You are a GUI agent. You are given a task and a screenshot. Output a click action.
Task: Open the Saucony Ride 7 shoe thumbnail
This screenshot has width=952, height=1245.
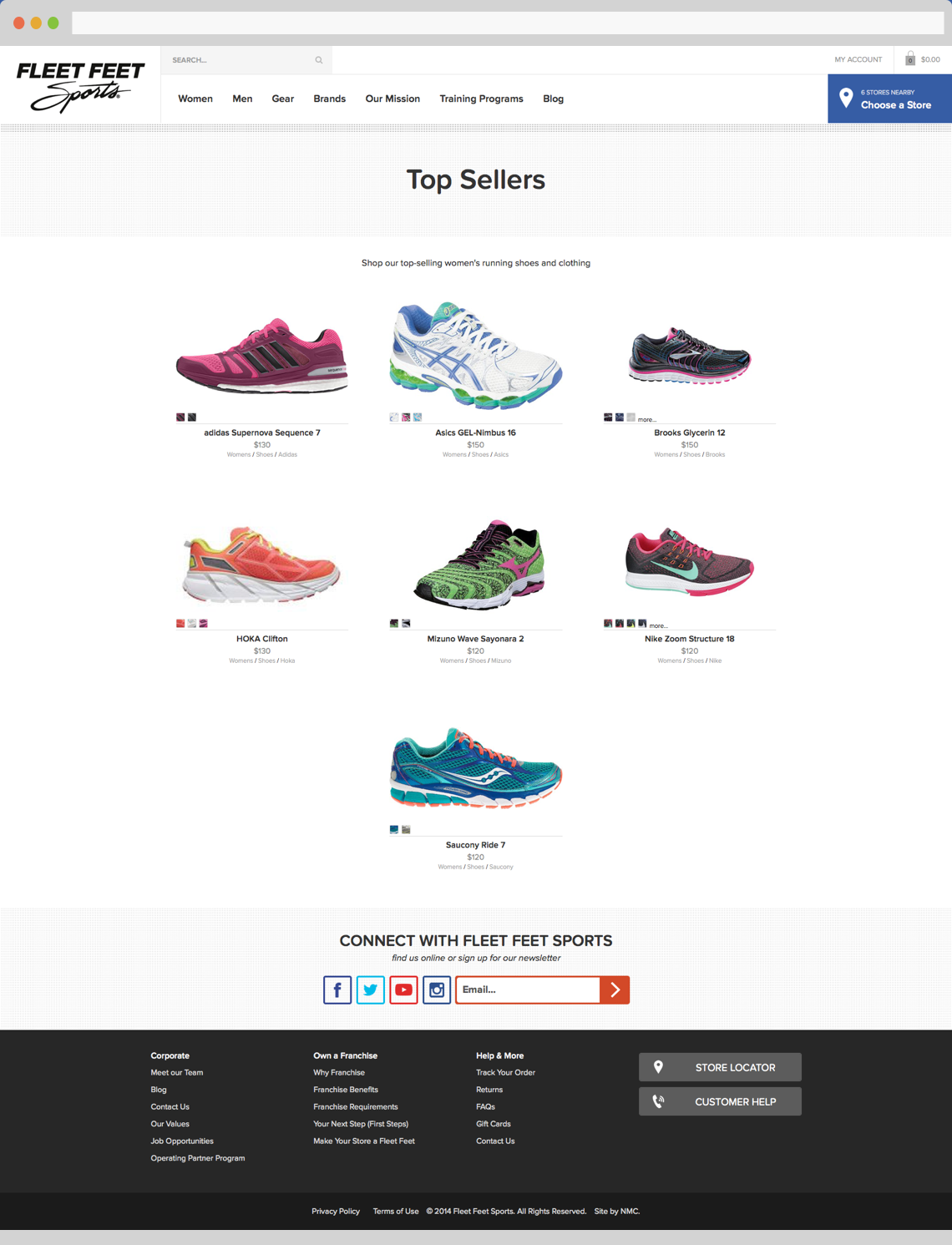[476, 768]
